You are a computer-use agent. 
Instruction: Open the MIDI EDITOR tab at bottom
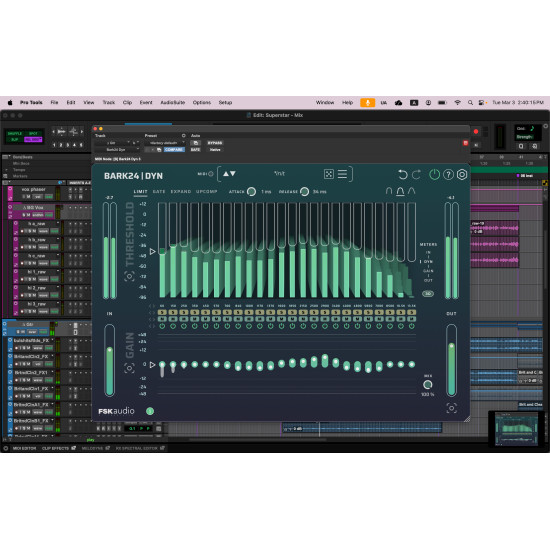point(24,448)
